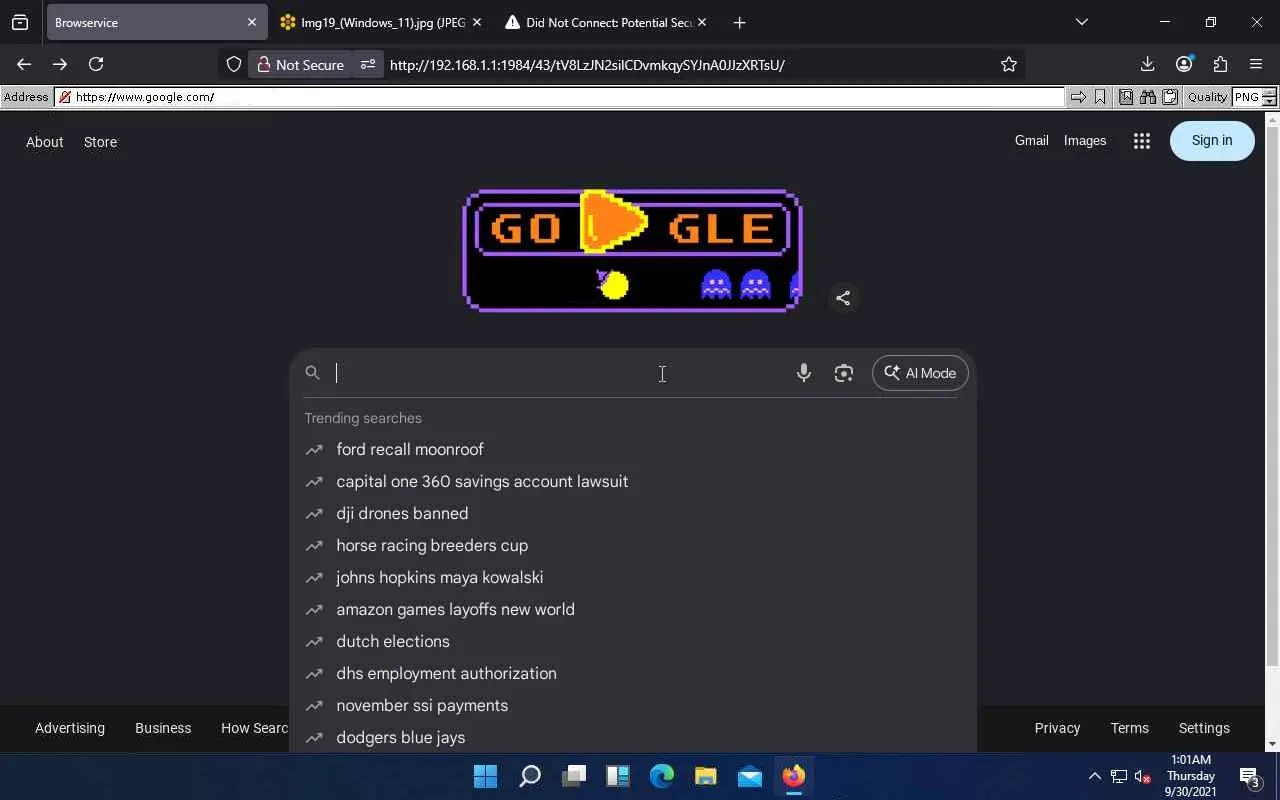Open the Google apps grid
Viewport: 1280px width, 800px height.
[x=1142, y=141]
